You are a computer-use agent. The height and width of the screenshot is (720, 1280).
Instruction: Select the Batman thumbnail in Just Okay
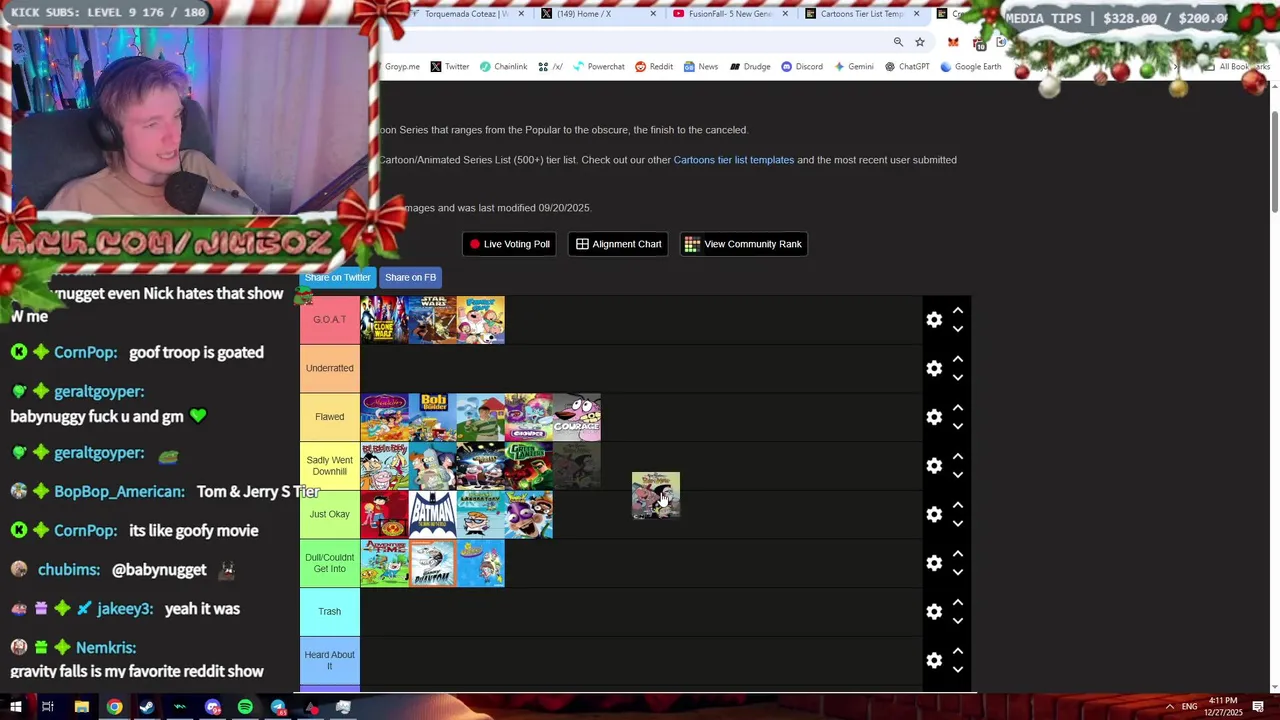click(x=432, y=514)
